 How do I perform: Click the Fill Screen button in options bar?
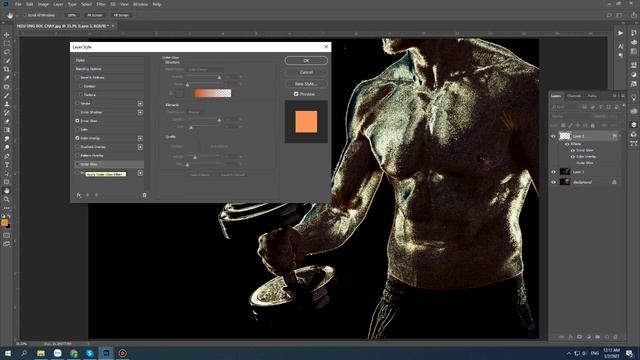(121, 15)
